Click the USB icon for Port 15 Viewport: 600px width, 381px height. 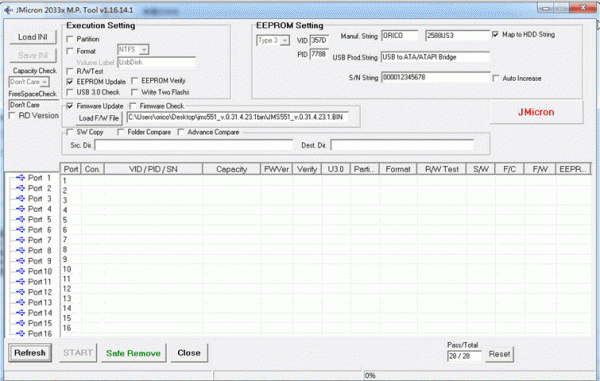point(20,323)
